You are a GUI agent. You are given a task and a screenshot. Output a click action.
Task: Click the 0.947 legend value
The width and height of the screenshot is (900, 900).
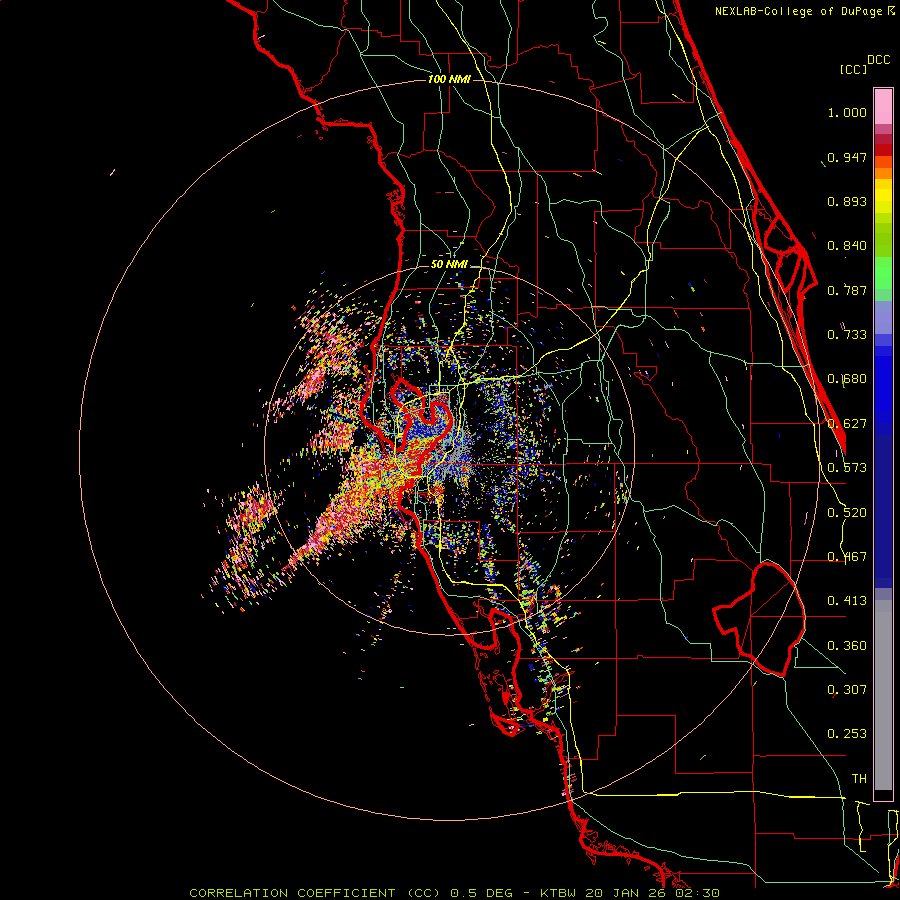847,157
